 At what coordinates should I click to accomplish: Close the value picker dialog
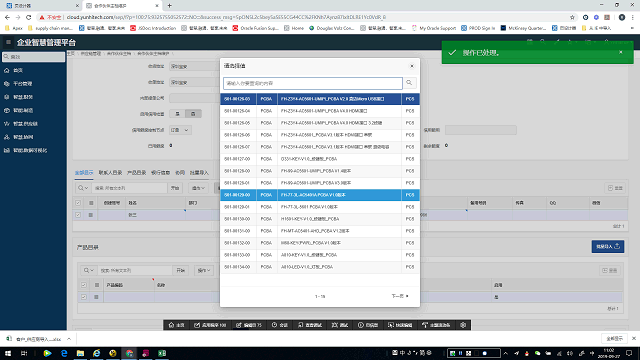coord(412,66)
